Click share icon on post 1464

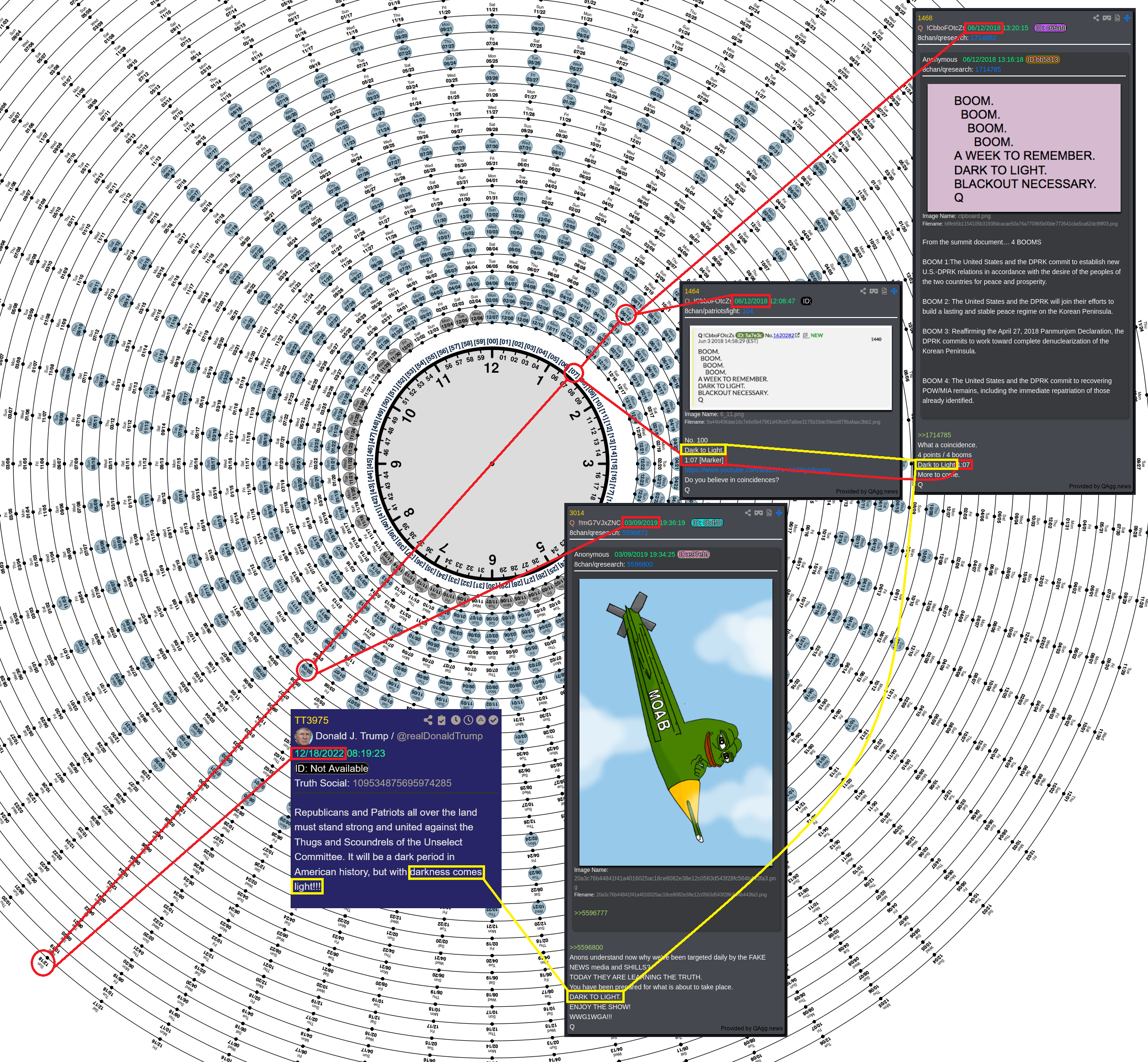(x=863, y=291)
